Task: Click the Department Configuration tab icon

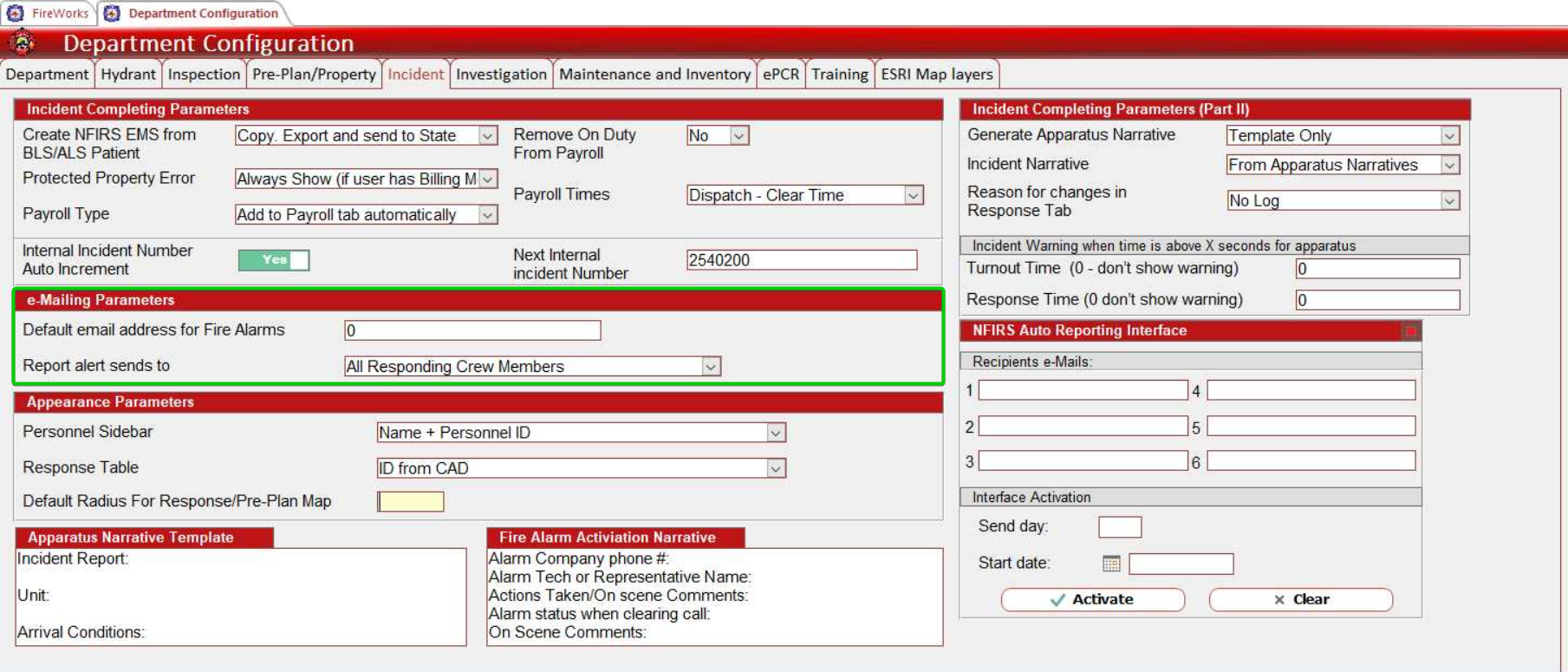Action: tap(112, 13)
